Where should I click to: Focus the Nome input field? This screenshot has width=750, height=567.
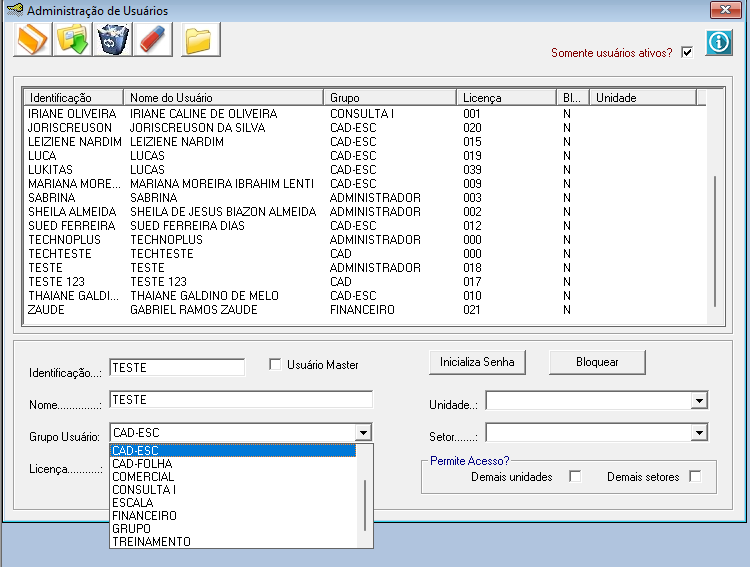click(241, 400)
